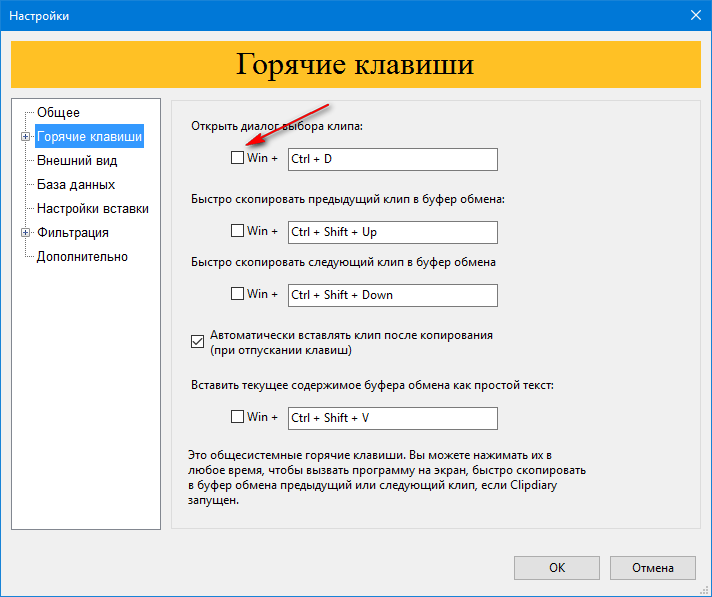Click the Ctrl + Shift + Up hotkey field
Viewport: 712px width, 597px height.
coord(393,232)
